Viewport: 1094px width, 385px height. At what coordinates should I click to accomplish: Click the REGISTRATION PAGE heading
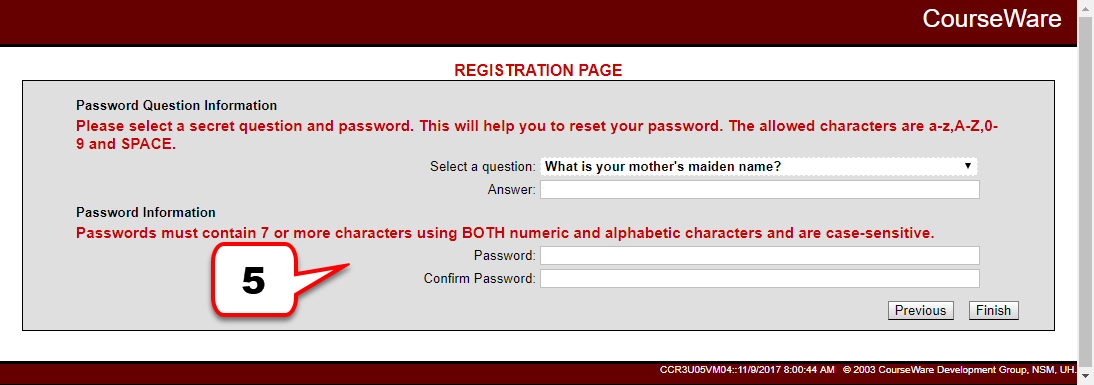click(538, 70)
